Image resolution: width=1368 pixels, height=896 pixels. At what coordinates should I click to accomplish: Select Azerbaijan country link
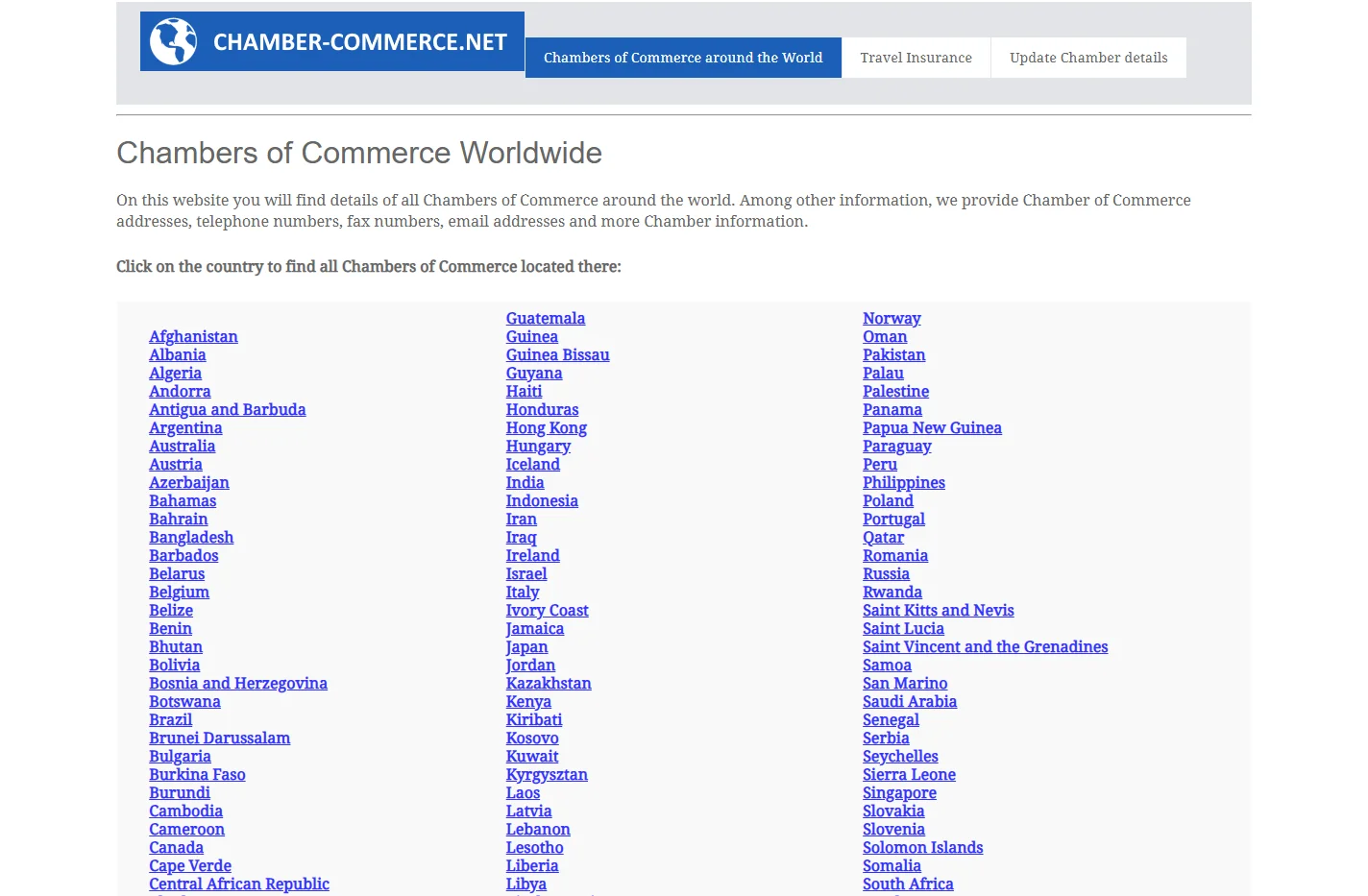click(x=189, y=482)
